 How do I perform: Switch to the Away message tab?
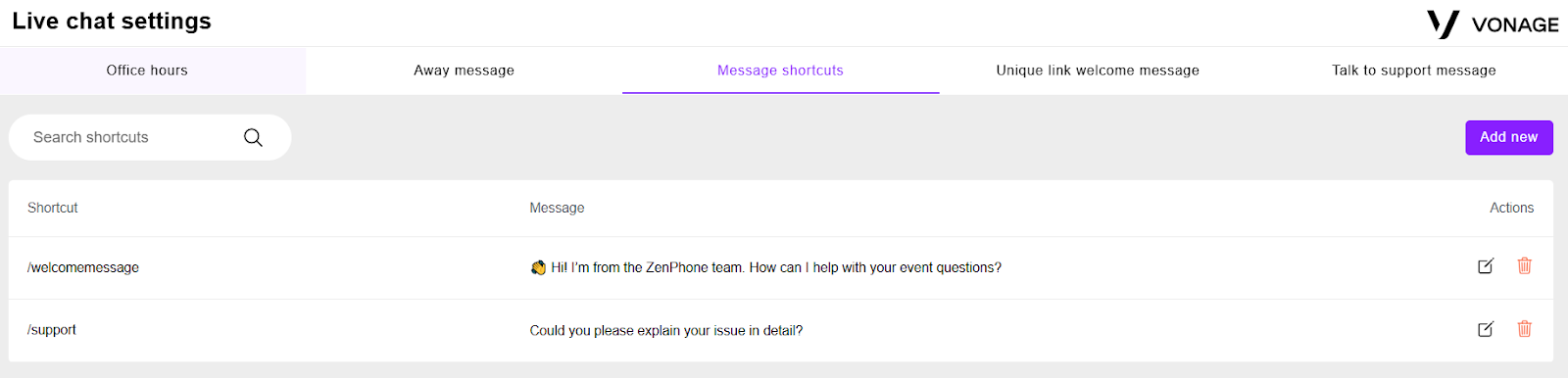(x=464, y=71)
